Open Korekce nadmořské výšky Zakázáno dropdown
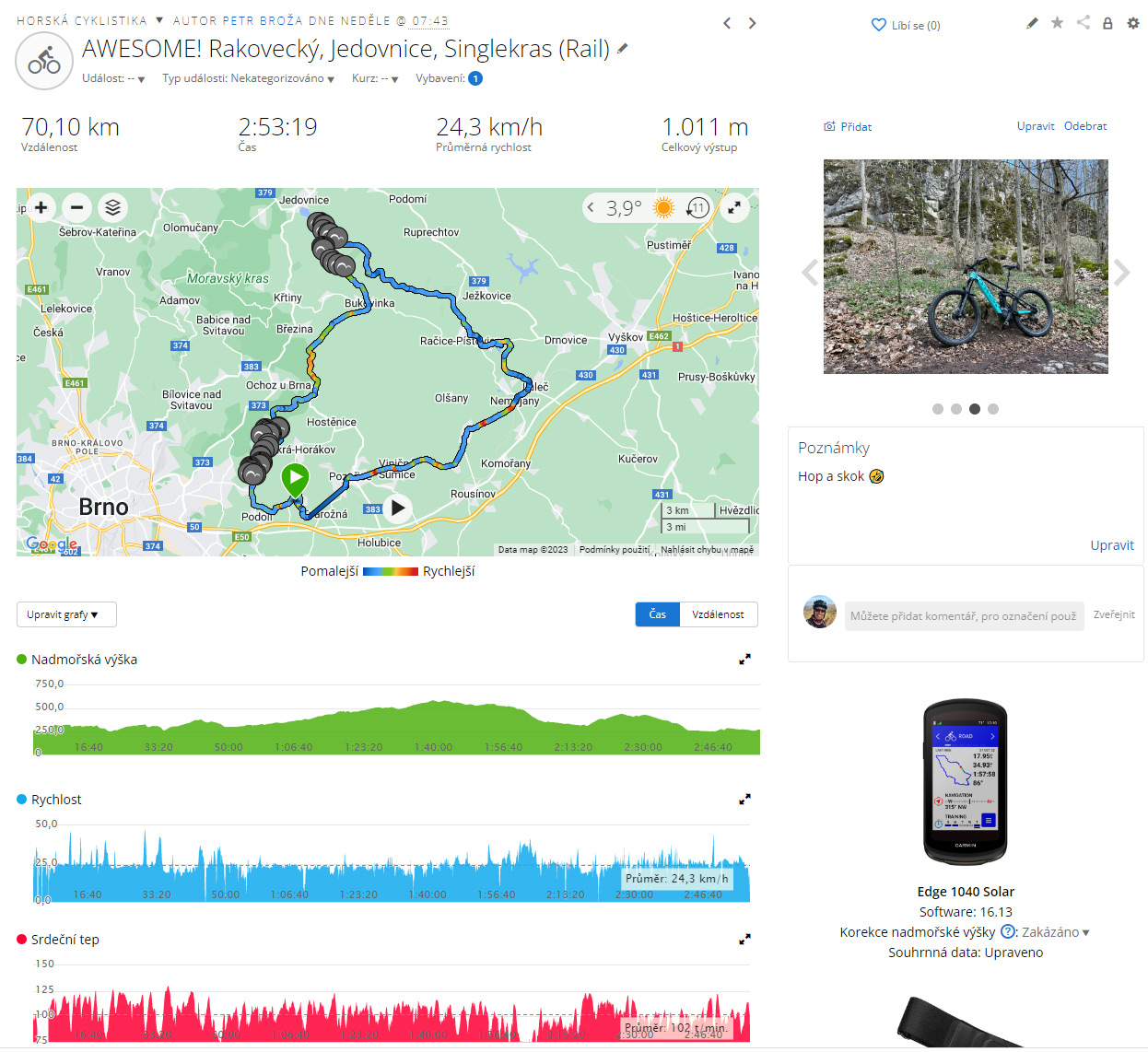Screen dimensions: 1148x1052 tap(1055, 932)
